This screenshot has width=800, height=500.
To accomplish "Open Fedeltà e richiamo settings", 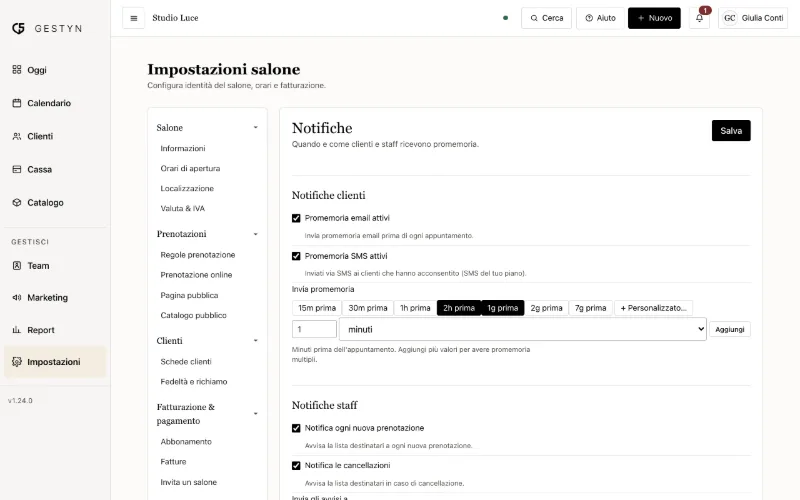I will [x=193, y=382].
